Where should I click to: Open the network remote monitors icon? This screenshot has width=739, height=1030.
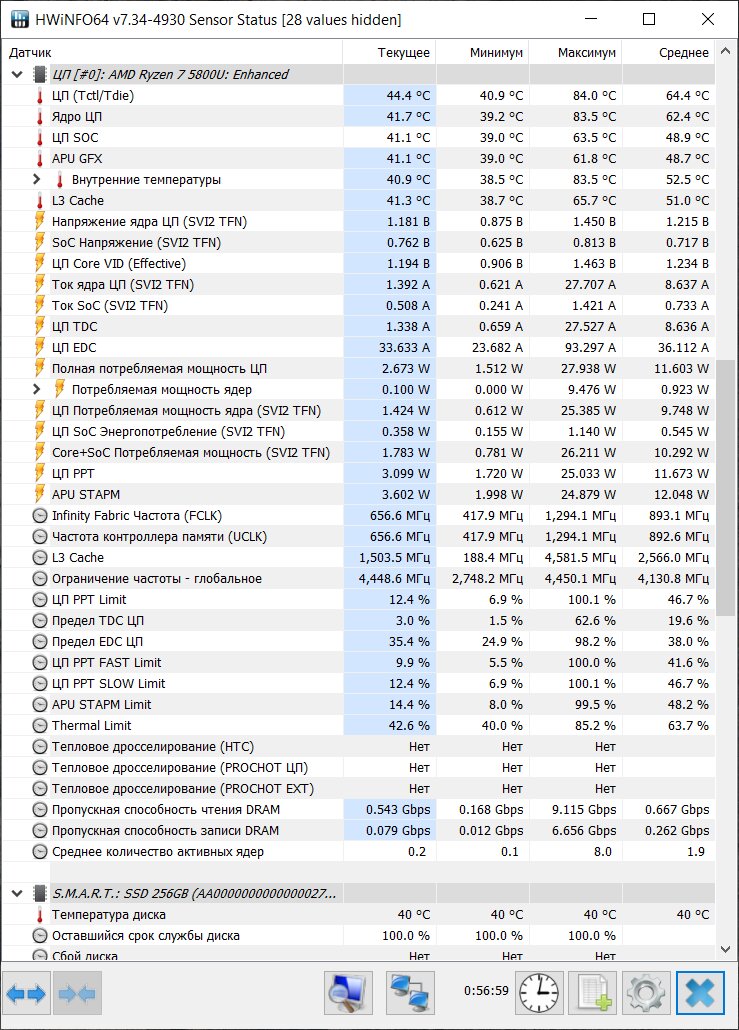(410, 993)
